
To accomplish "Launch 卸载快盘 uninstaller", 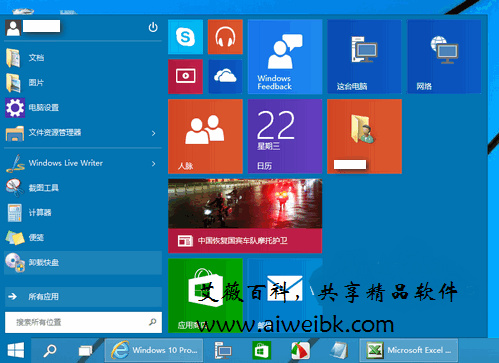I will point(83,263).
